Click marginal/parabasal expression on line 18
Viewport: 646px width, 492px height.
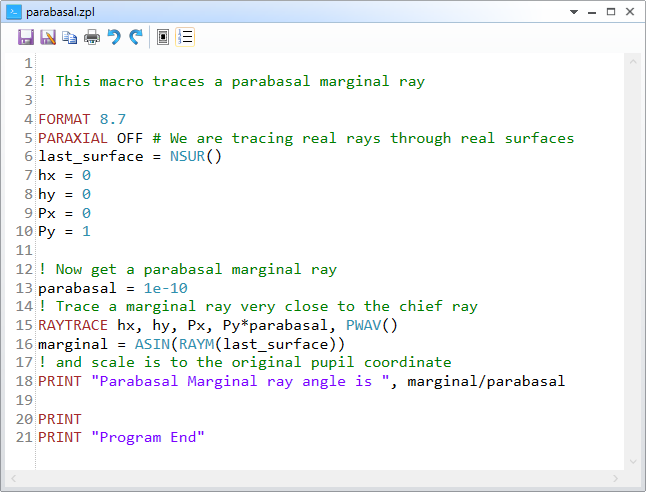coord(486,381)
